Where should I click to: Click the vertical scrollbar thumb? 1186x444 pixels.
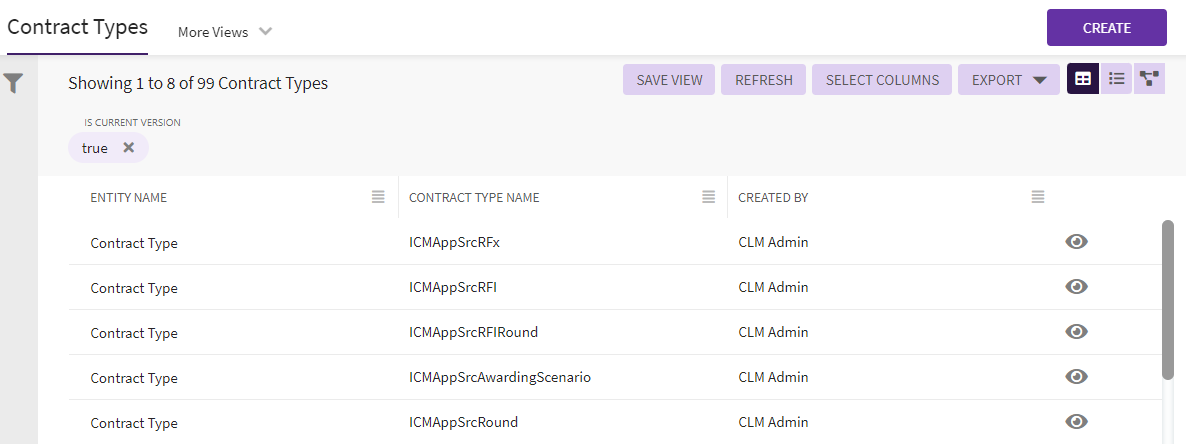1167,300
